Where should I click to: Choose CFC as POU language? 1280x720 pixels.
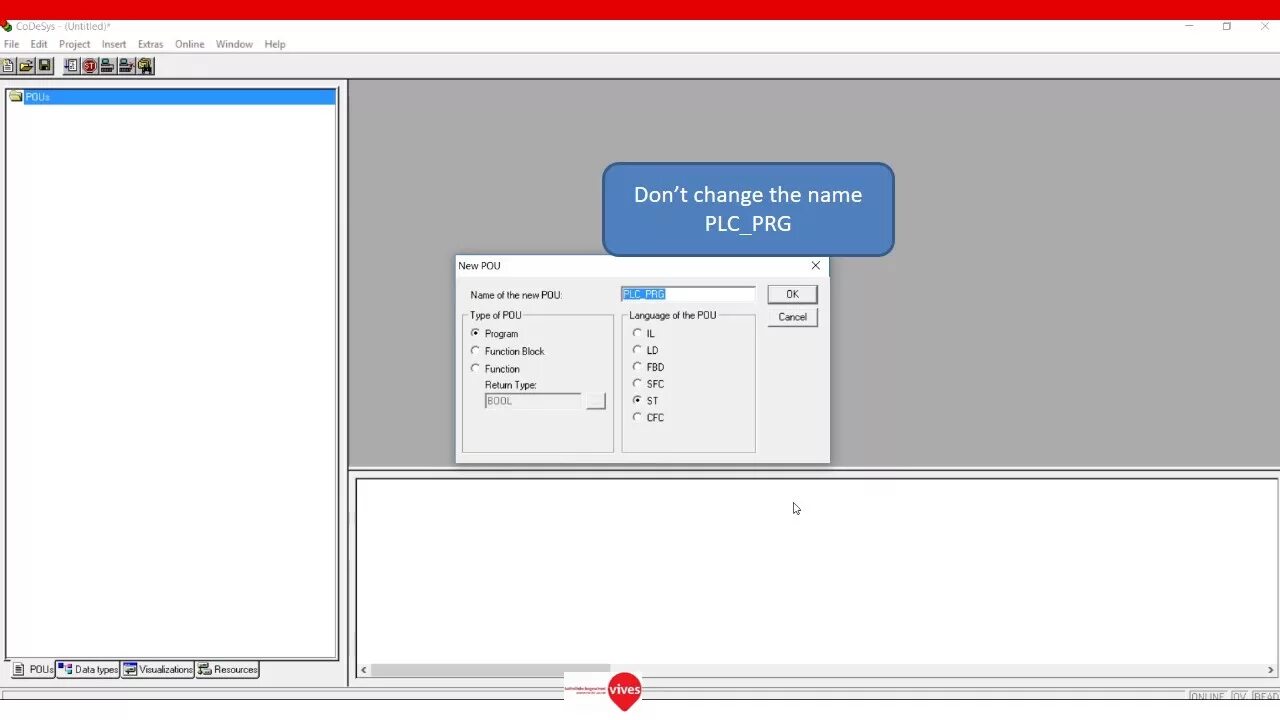637,417
